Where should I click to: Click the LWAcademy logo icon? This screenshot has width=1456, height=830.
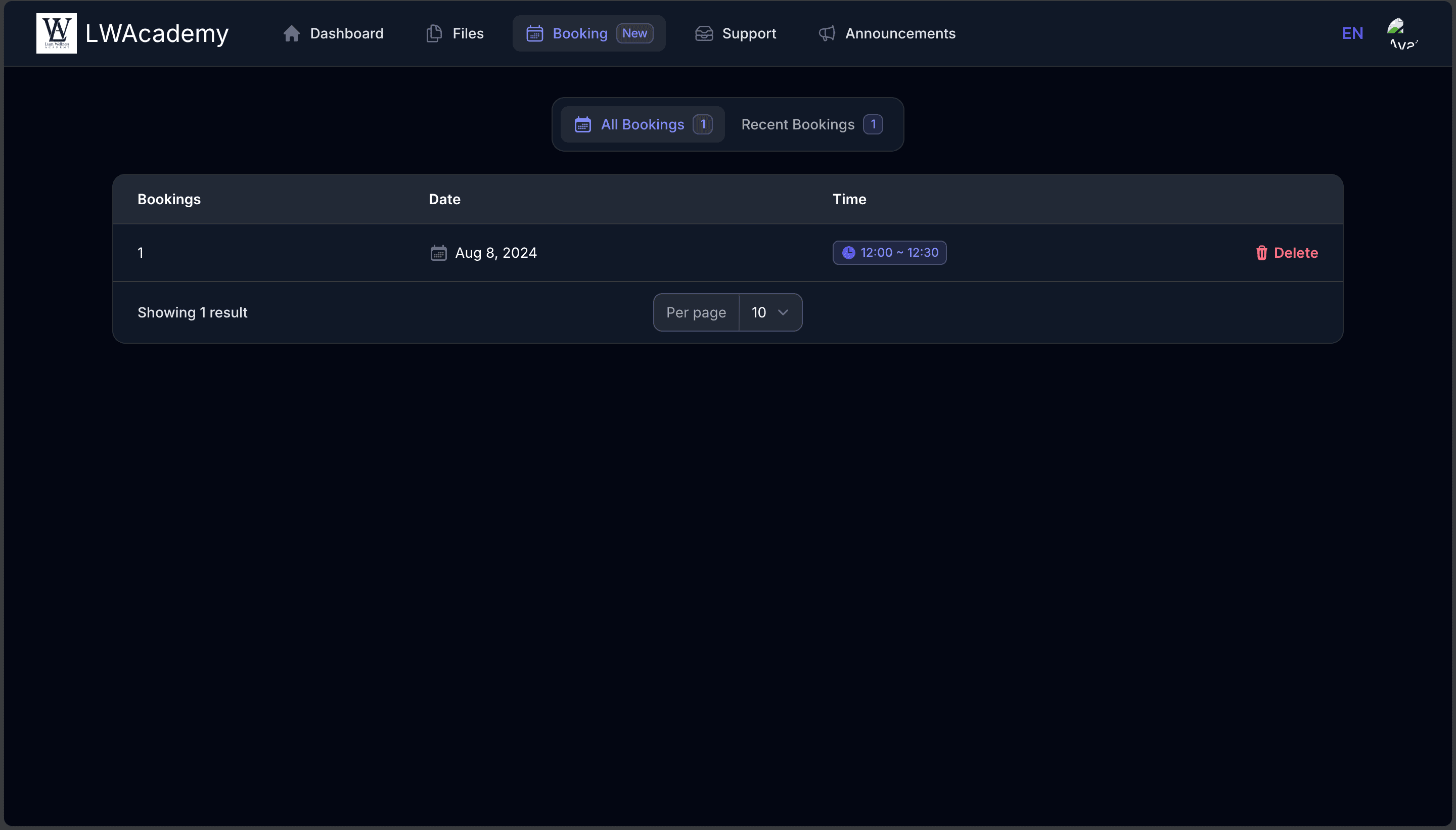[56, 32]
